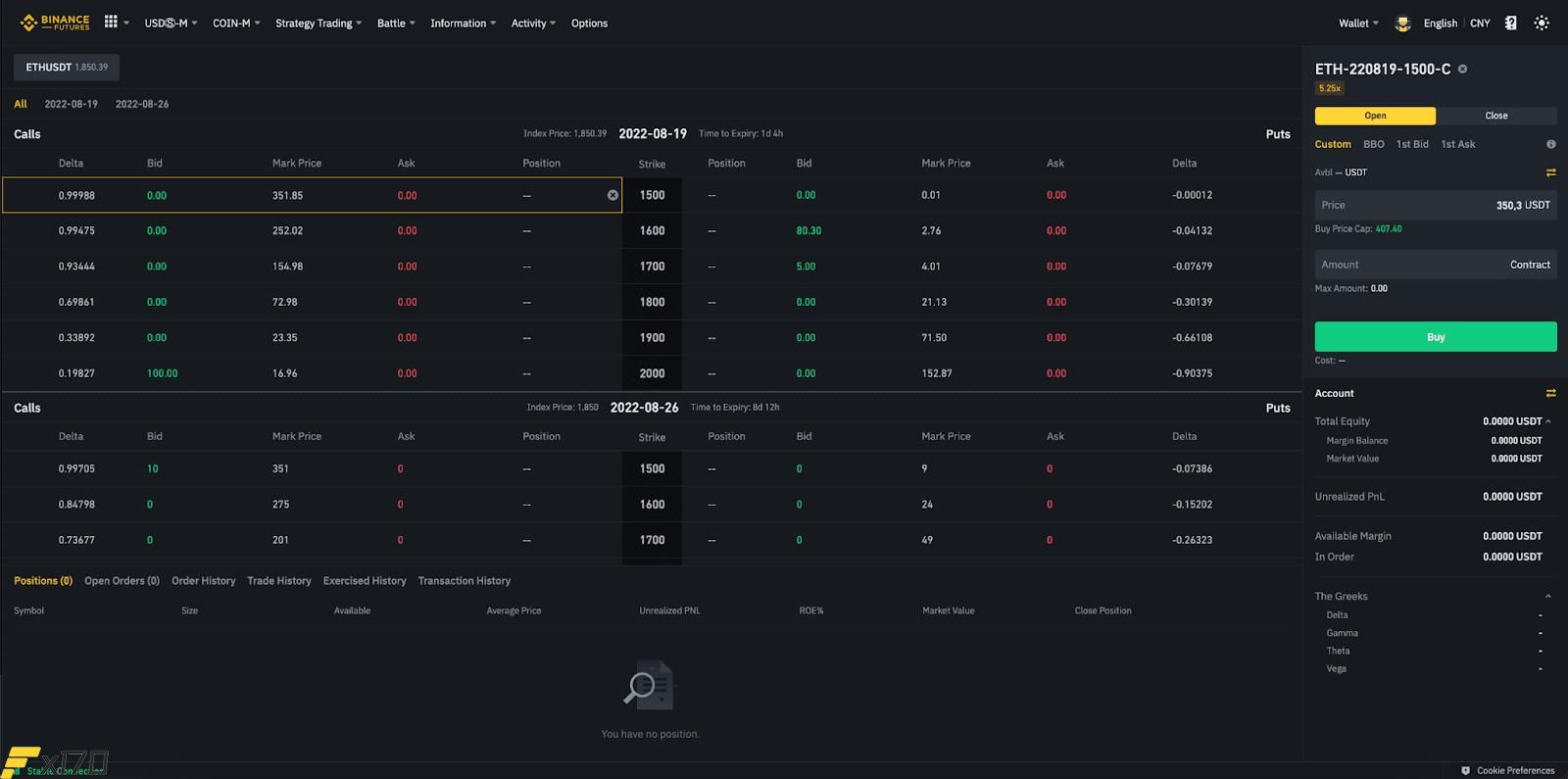The height and width of the screenshot is (779, 1568).
Task: Click the info icon beside 1st Ask
Action: click(x=1550, y=144)
